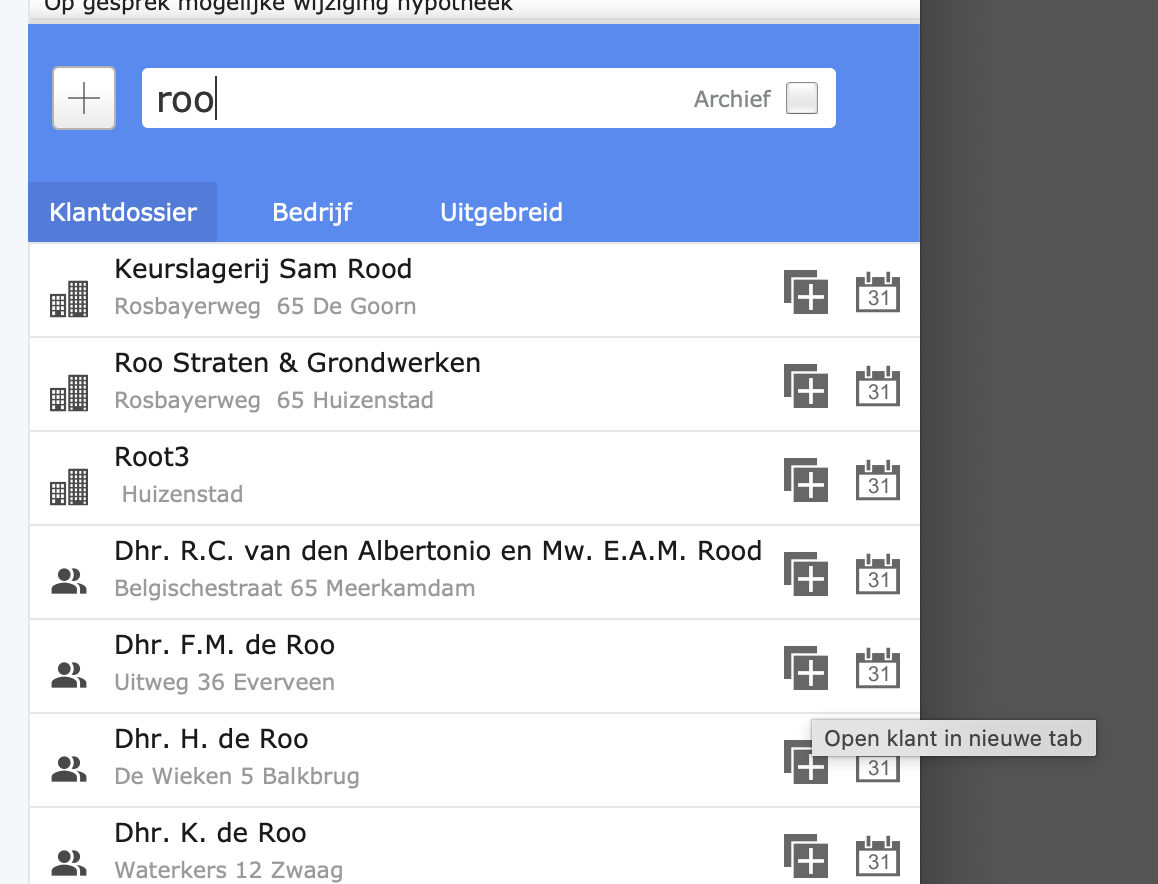
Task: Open Dhr. K. de Roo in new tab
Action: pyautogui.click(x=805, y=856)
